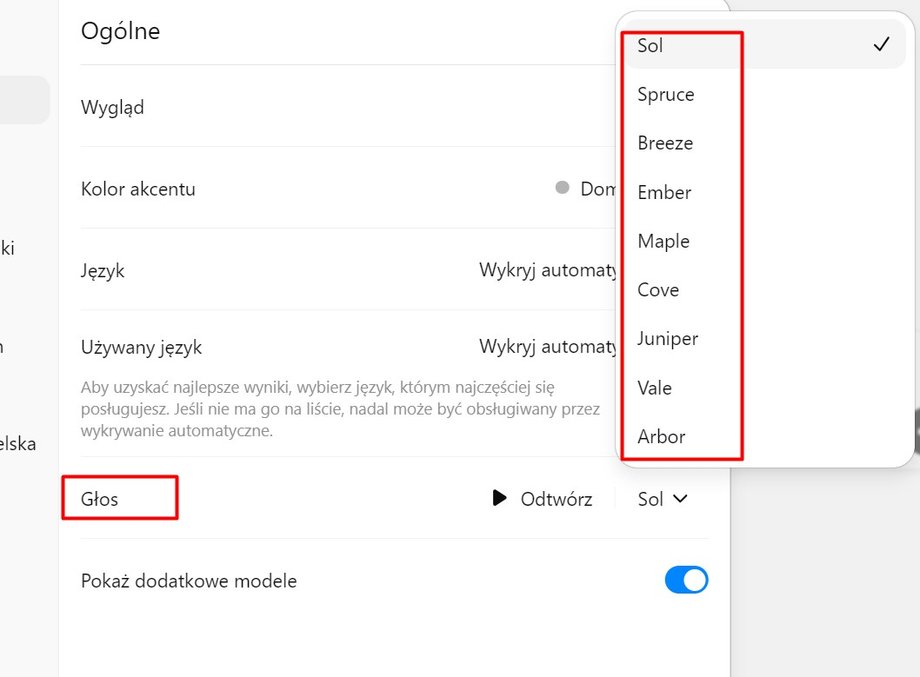
Task: Choose the Cove voice option
Action: click(658, 290)
